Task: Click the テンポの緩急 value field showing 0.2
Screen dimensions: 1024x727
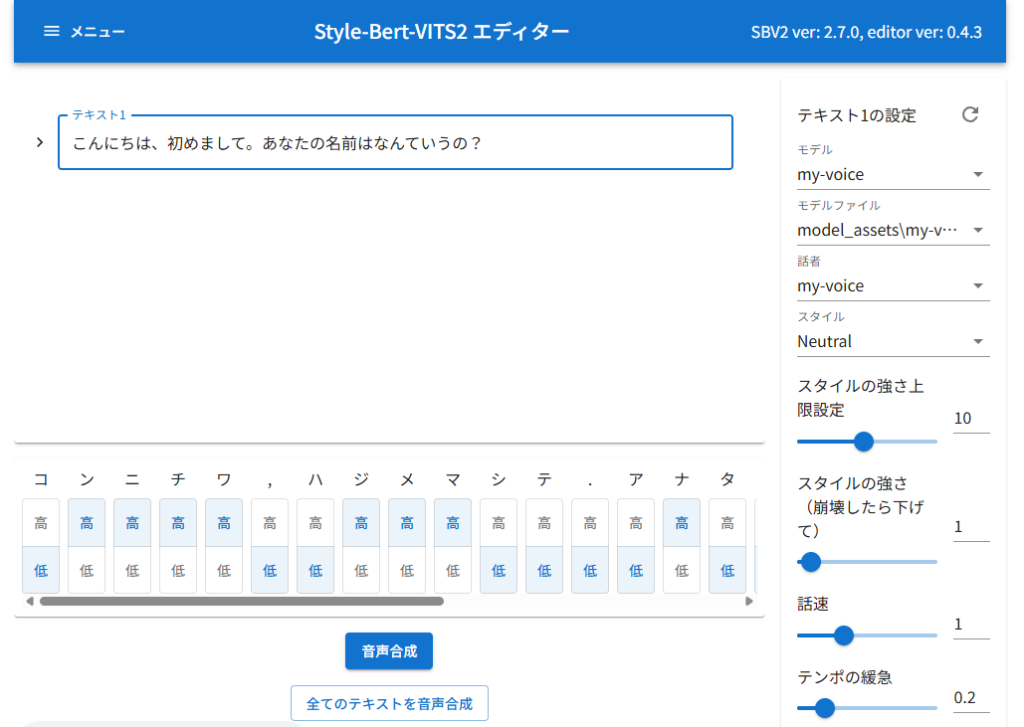Action: tap(971, 698)
